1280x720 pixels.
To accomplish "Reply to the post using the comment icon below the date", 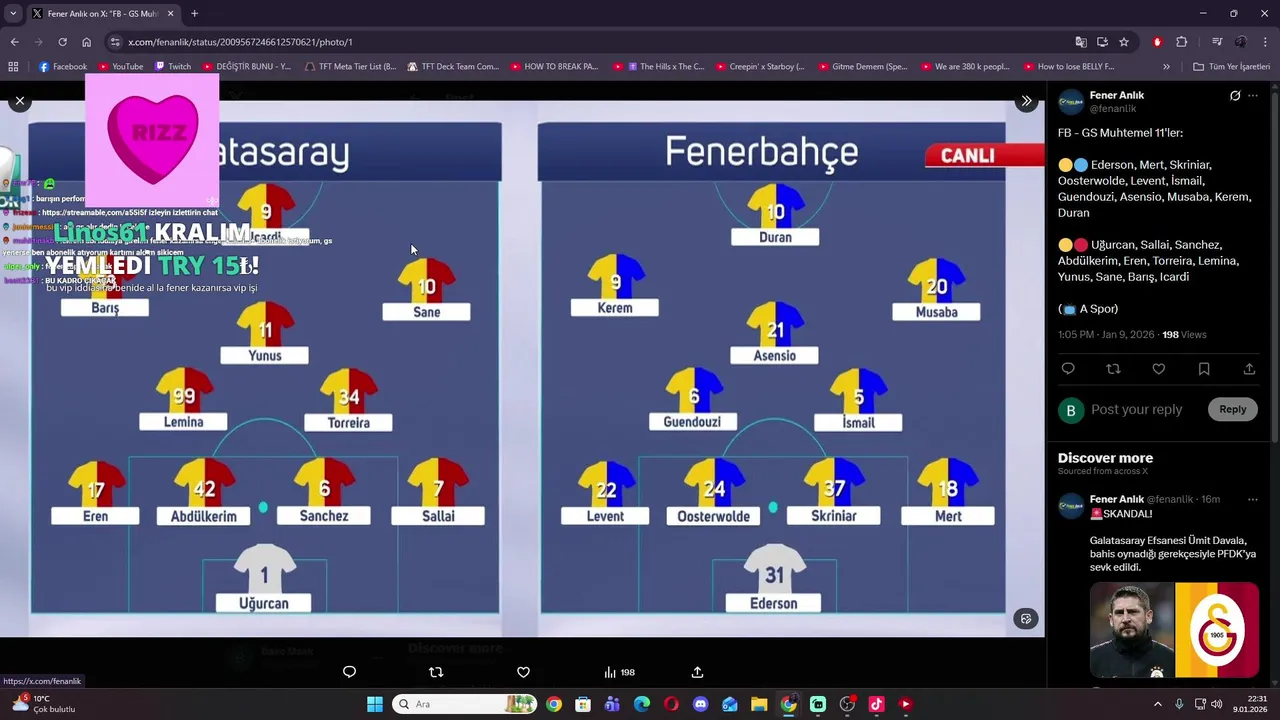I will coord(1068,369).
